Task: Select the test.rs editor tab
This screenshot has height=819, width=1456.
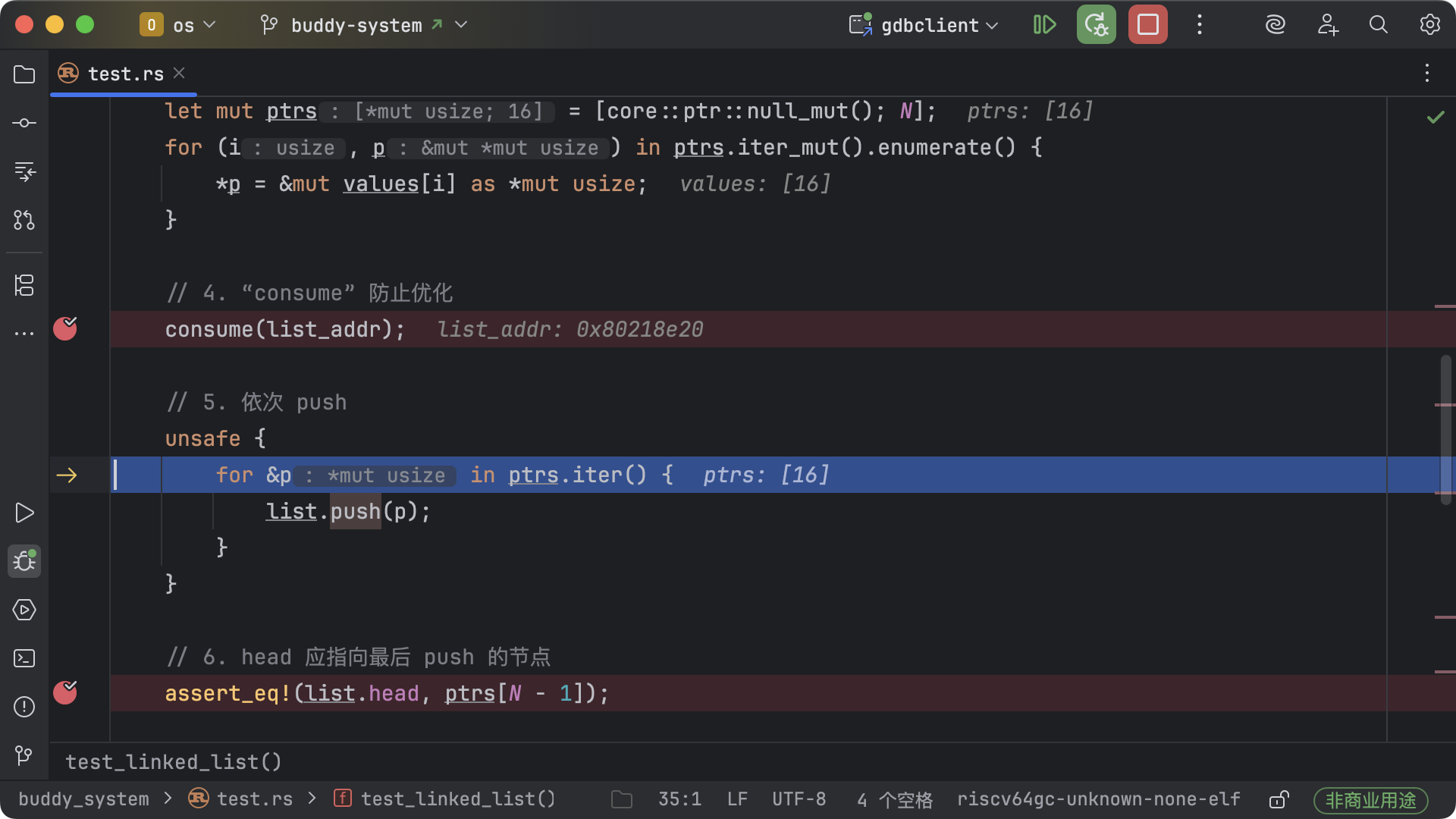Action: tap(125, 74)
